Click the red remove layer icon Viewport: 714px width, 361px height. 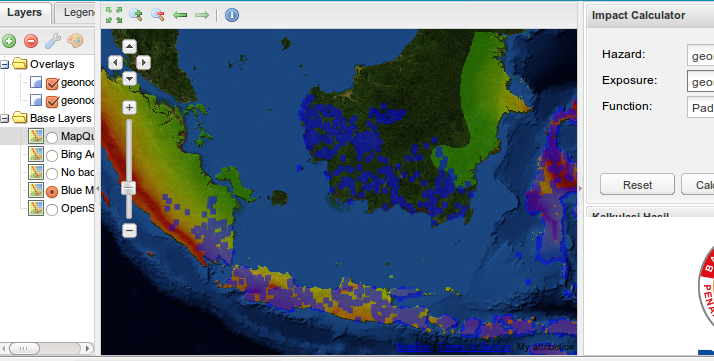coord(31,41)
